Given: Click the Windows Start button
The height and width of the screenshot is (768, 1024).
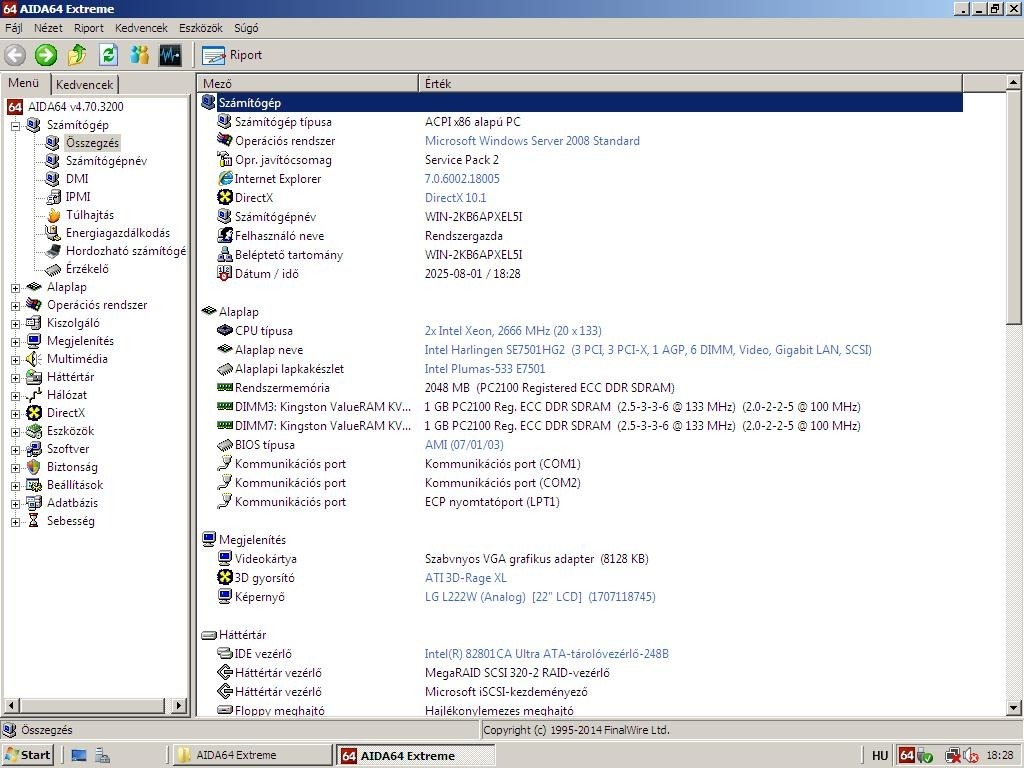Looking at the screenshot, I should (x=27, y=755).
